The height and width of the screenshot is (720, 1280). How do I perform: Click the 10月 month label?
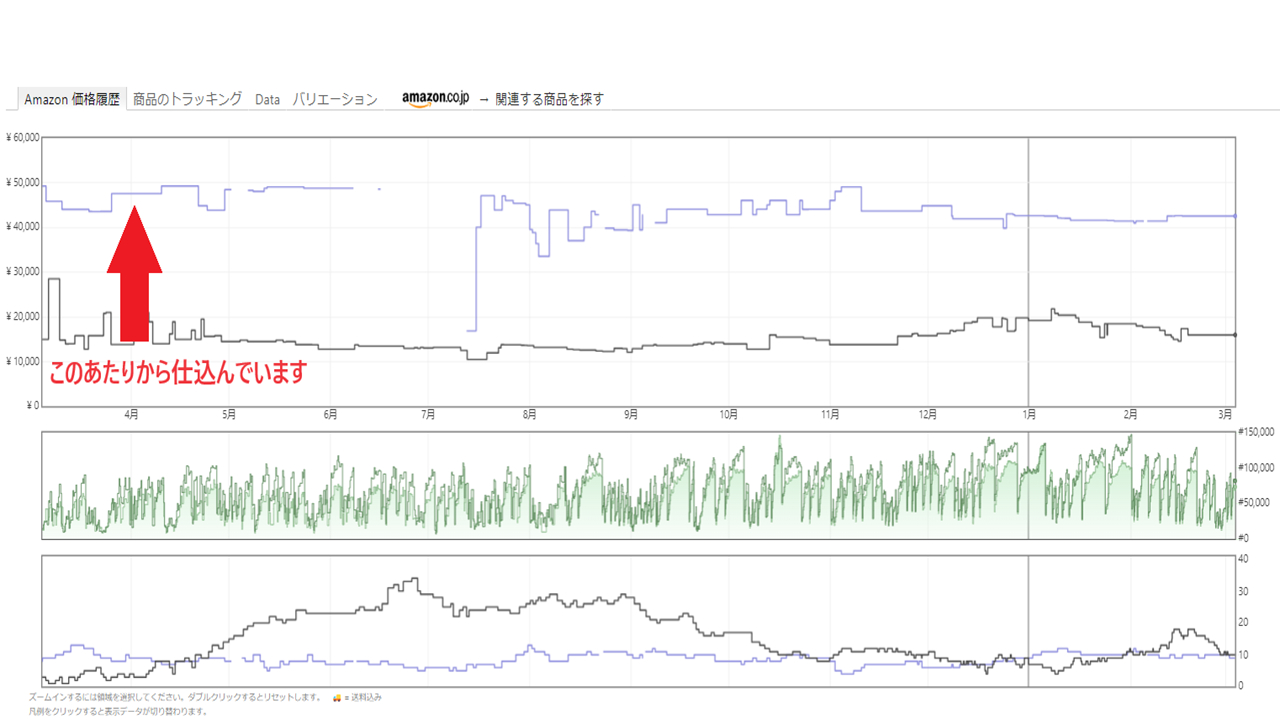728,414
